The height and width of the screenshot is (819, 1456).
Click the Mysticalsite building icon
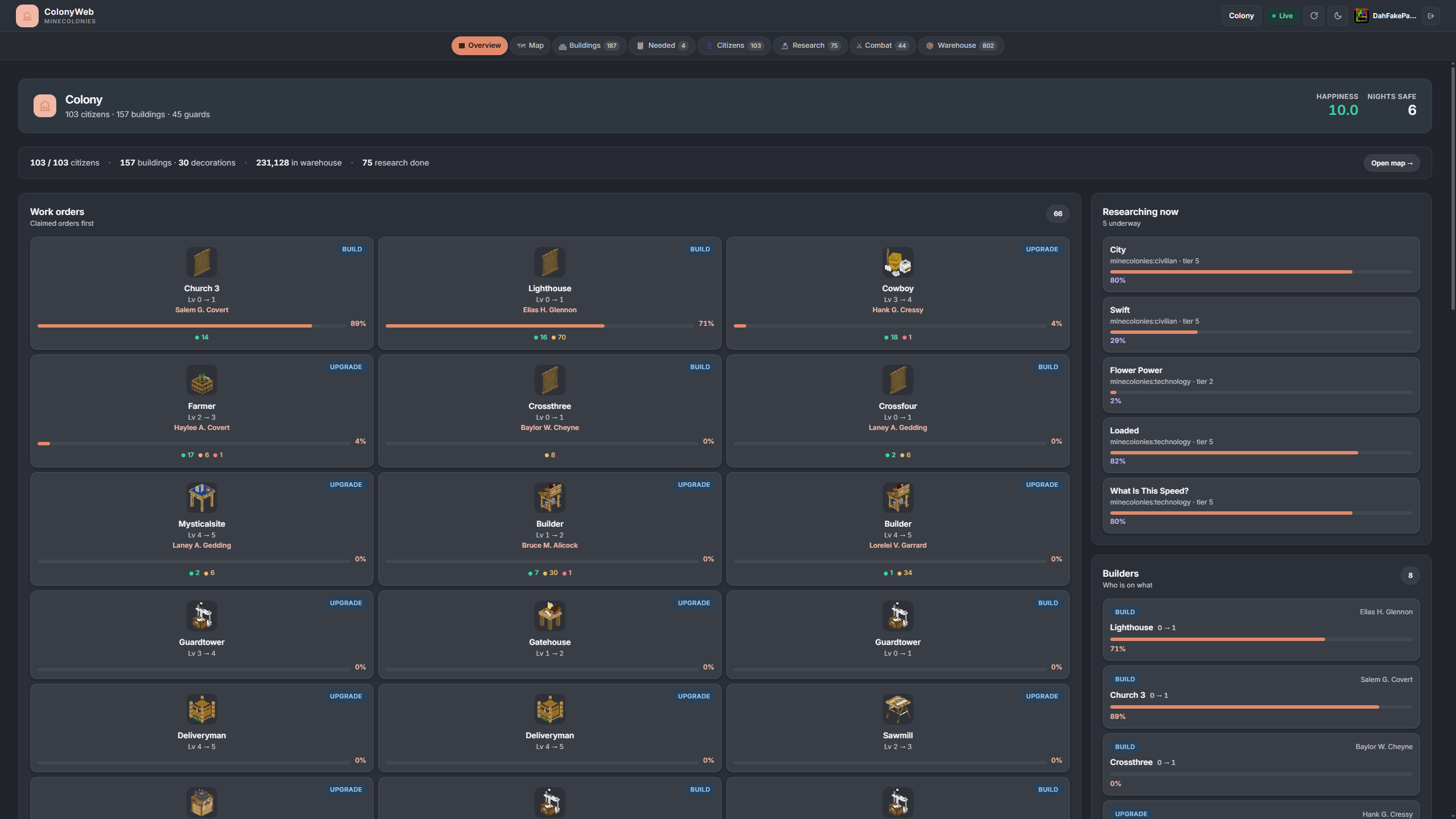click(x=202, y=498)
